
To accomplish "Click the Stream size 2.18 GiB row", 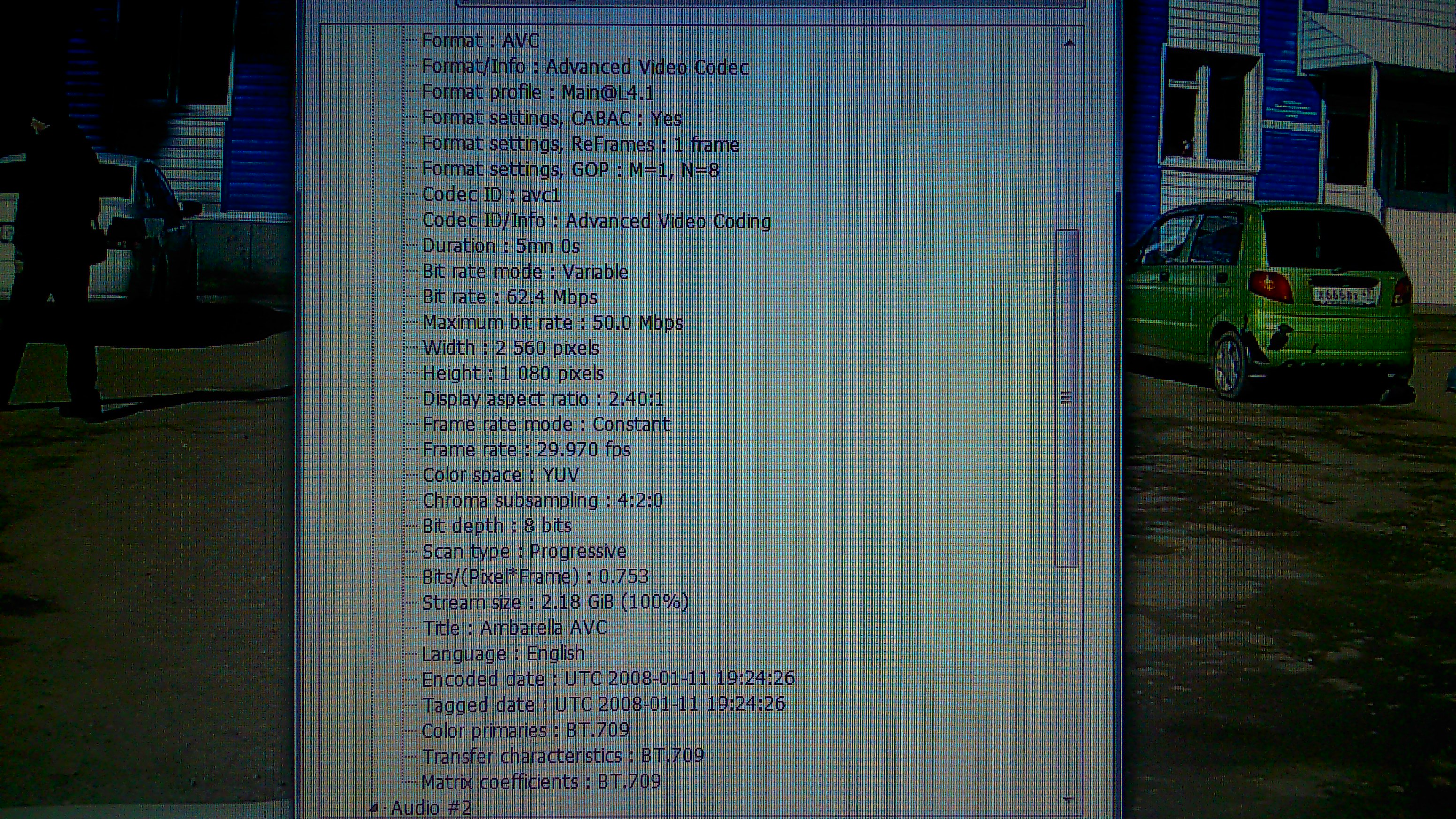I will click(555, 602).
